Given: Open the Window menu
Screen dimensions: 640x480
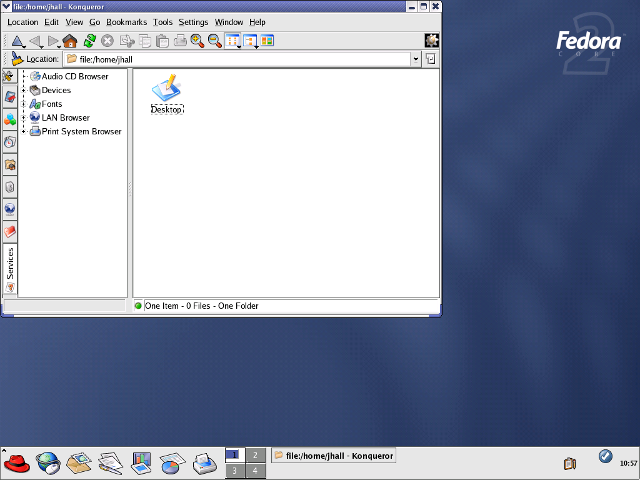Looking at the screenshot, I should 229,22.
